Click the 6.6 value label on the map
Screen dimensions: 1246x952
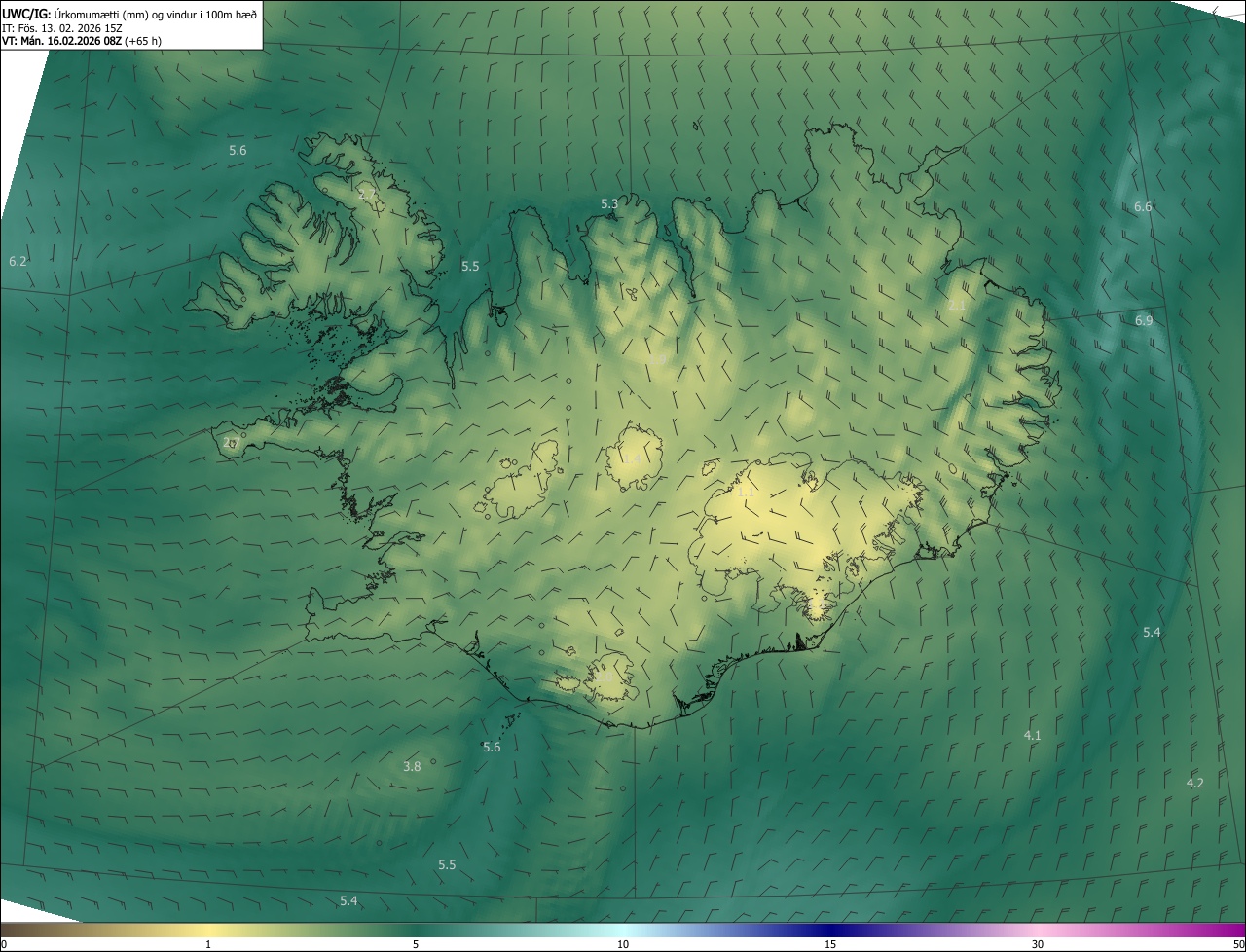click(1143, 206)
